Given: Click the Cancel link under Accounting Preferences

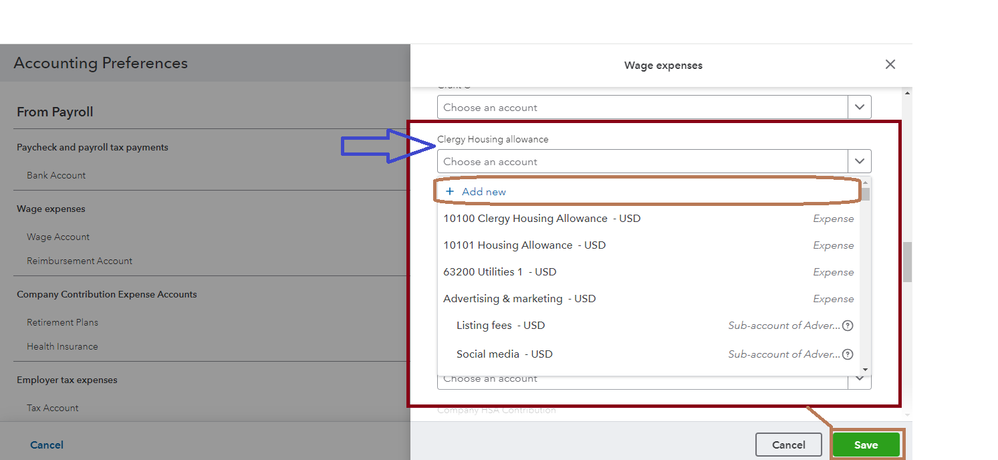Looking at the screenshot, I should click(x=46, y=445).
